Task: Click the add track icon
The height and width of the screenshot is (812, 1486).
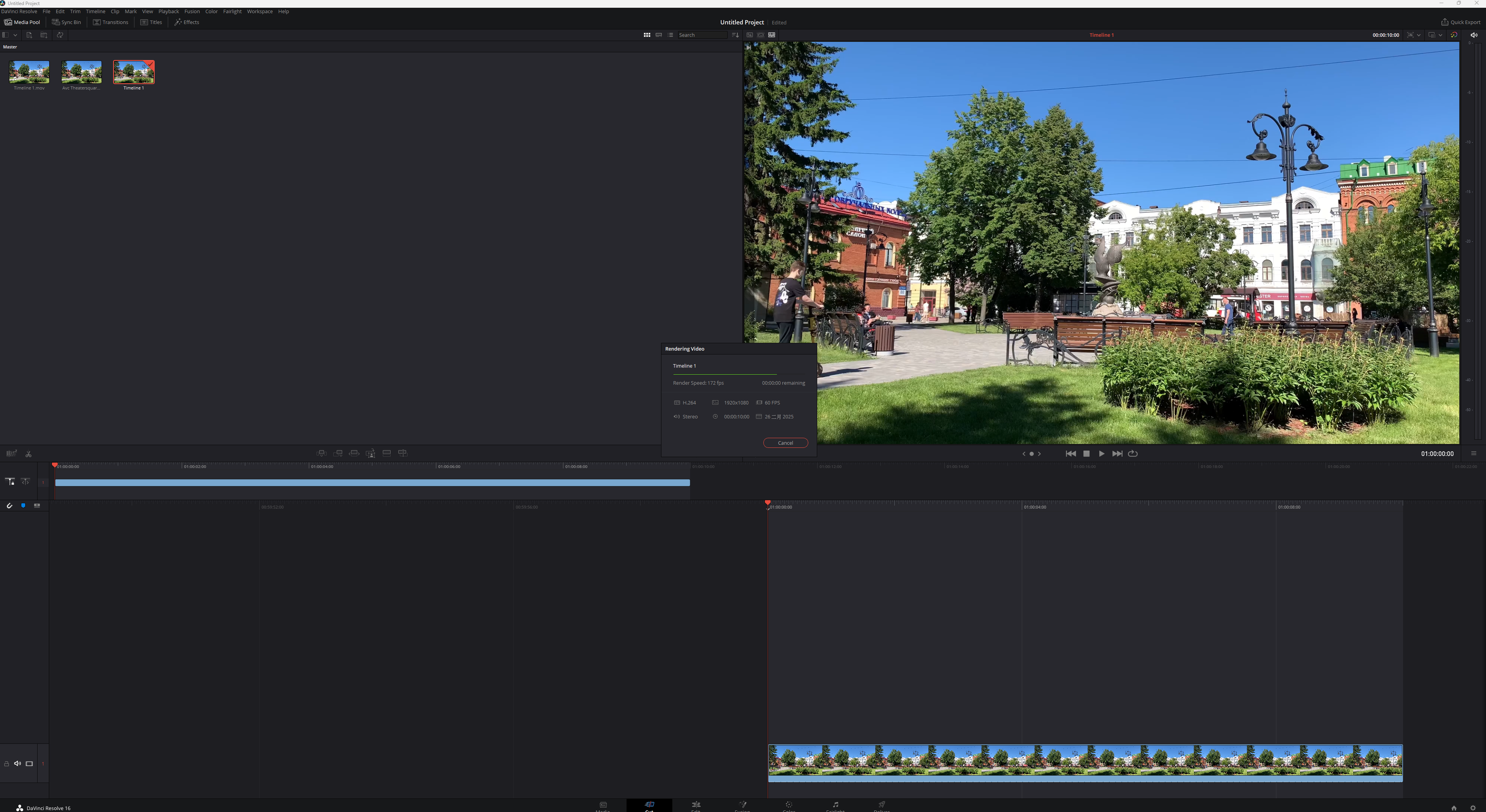Action: pos(37,506)
